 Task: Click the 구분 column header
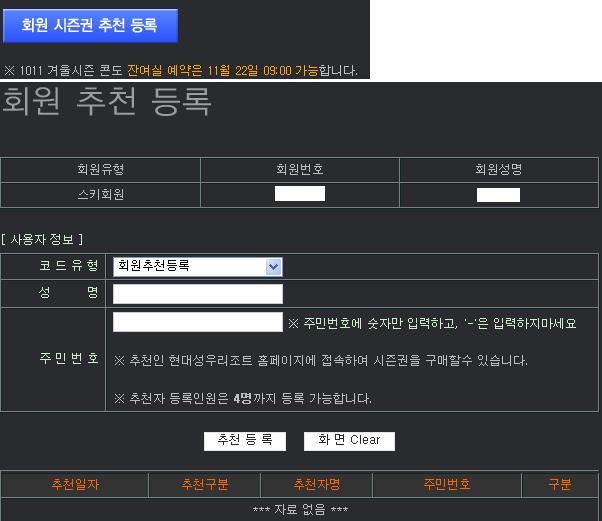[x=560, y=485]
